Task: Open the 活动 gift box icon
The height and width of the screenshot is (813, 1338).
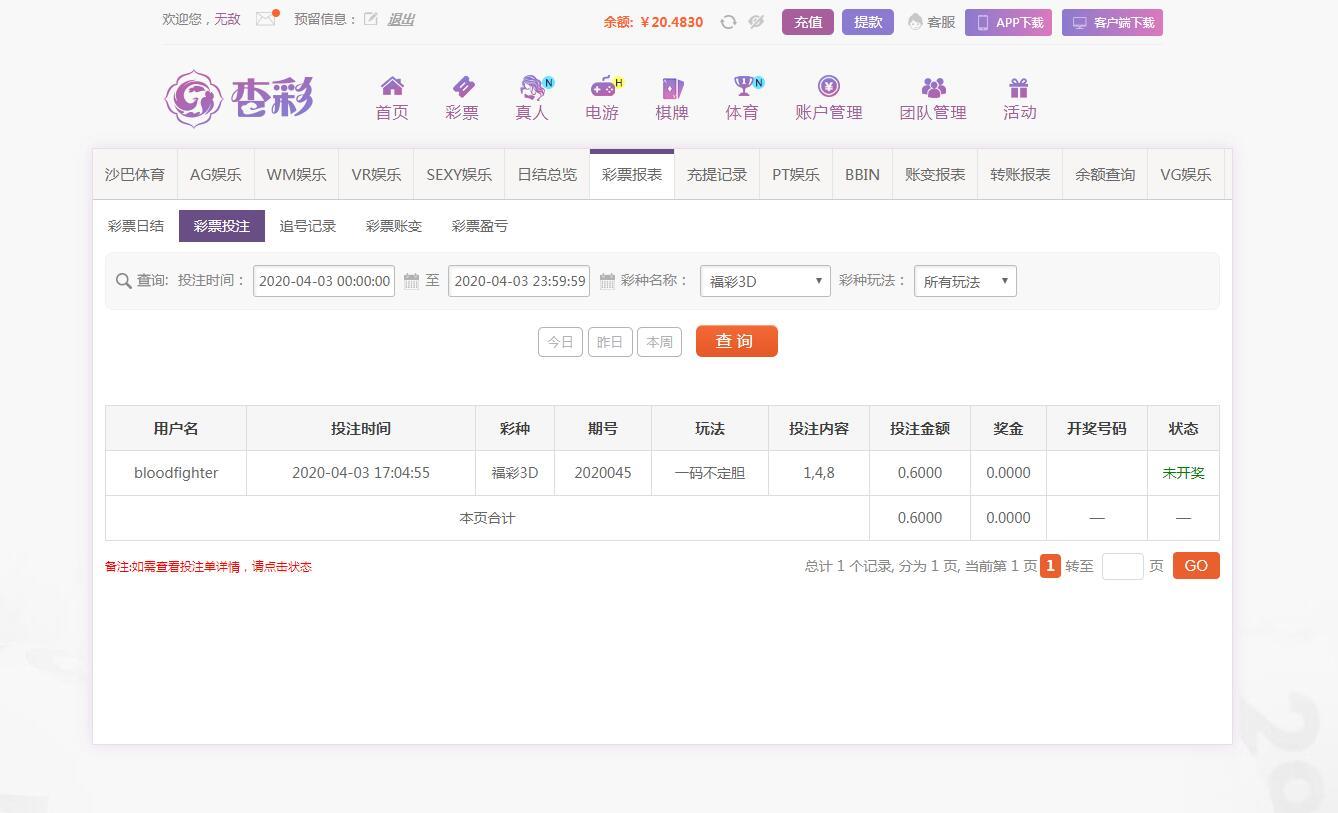Action: 1019,88
